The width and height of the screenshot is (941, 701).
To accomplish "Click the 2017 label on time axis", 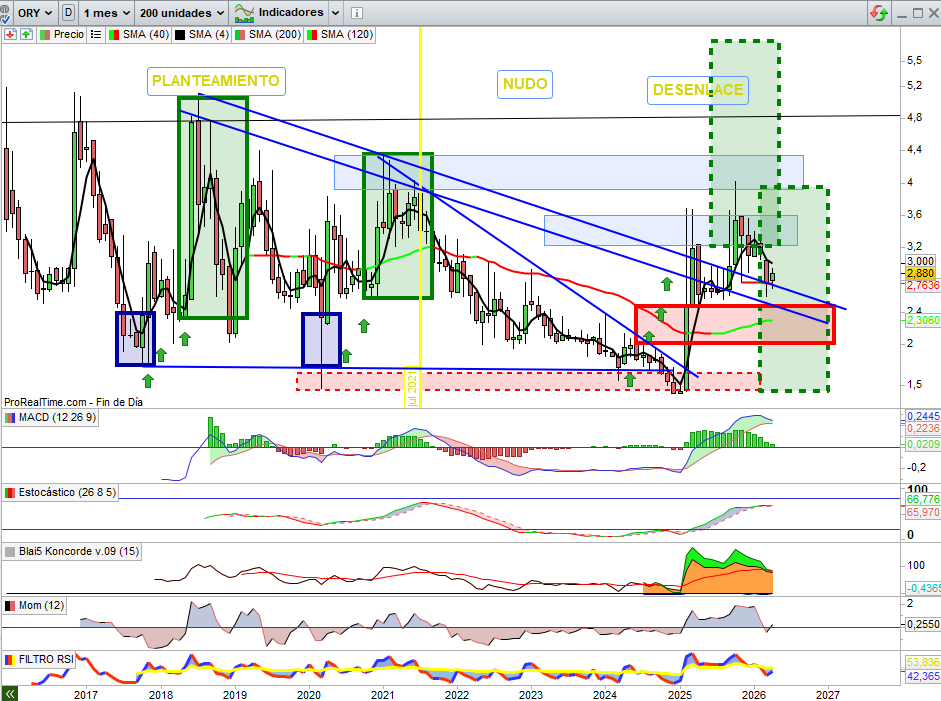I will 86,695.
